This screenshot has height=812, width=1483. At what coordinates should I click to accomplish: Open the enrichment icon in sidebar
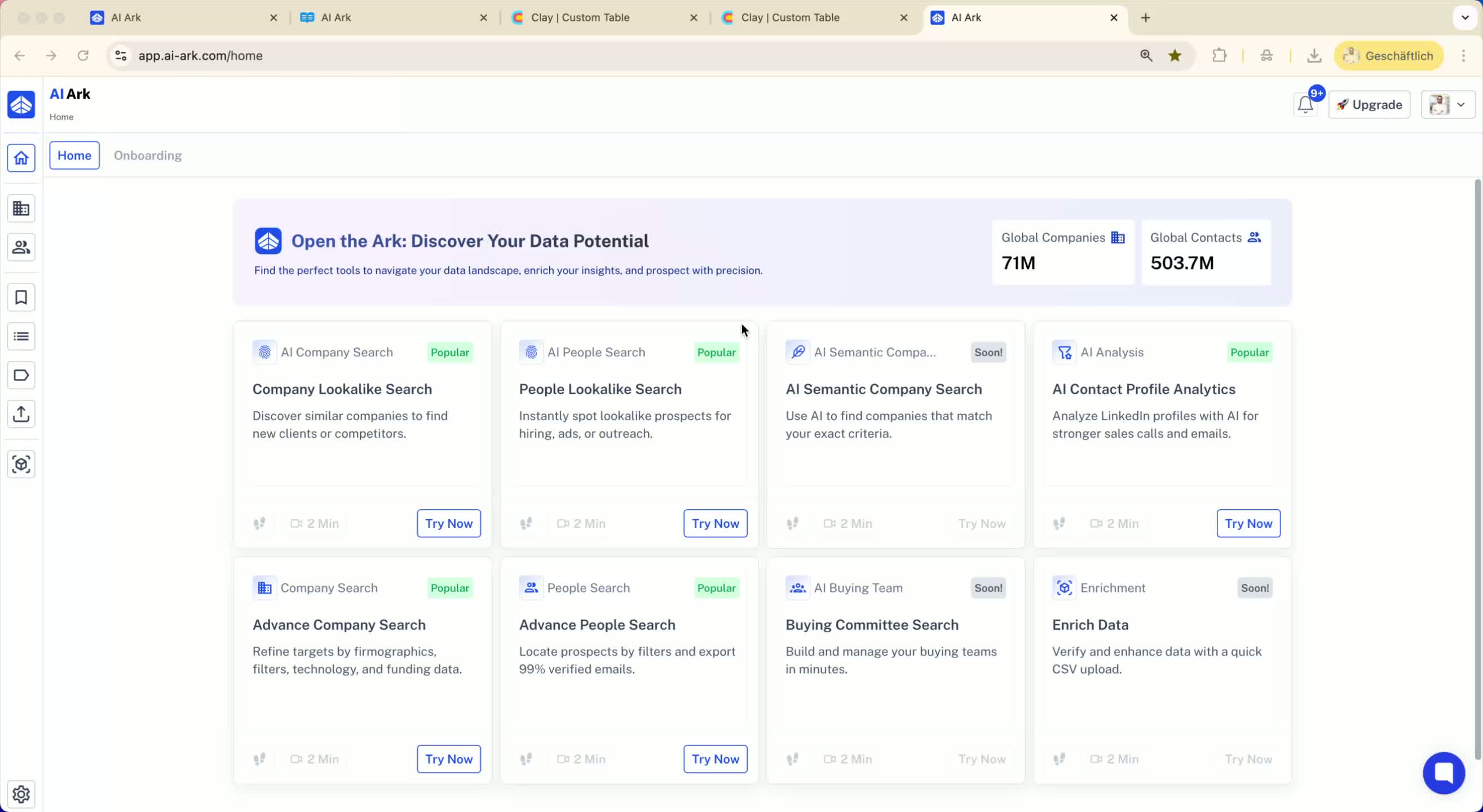click(x=21, y=464)
